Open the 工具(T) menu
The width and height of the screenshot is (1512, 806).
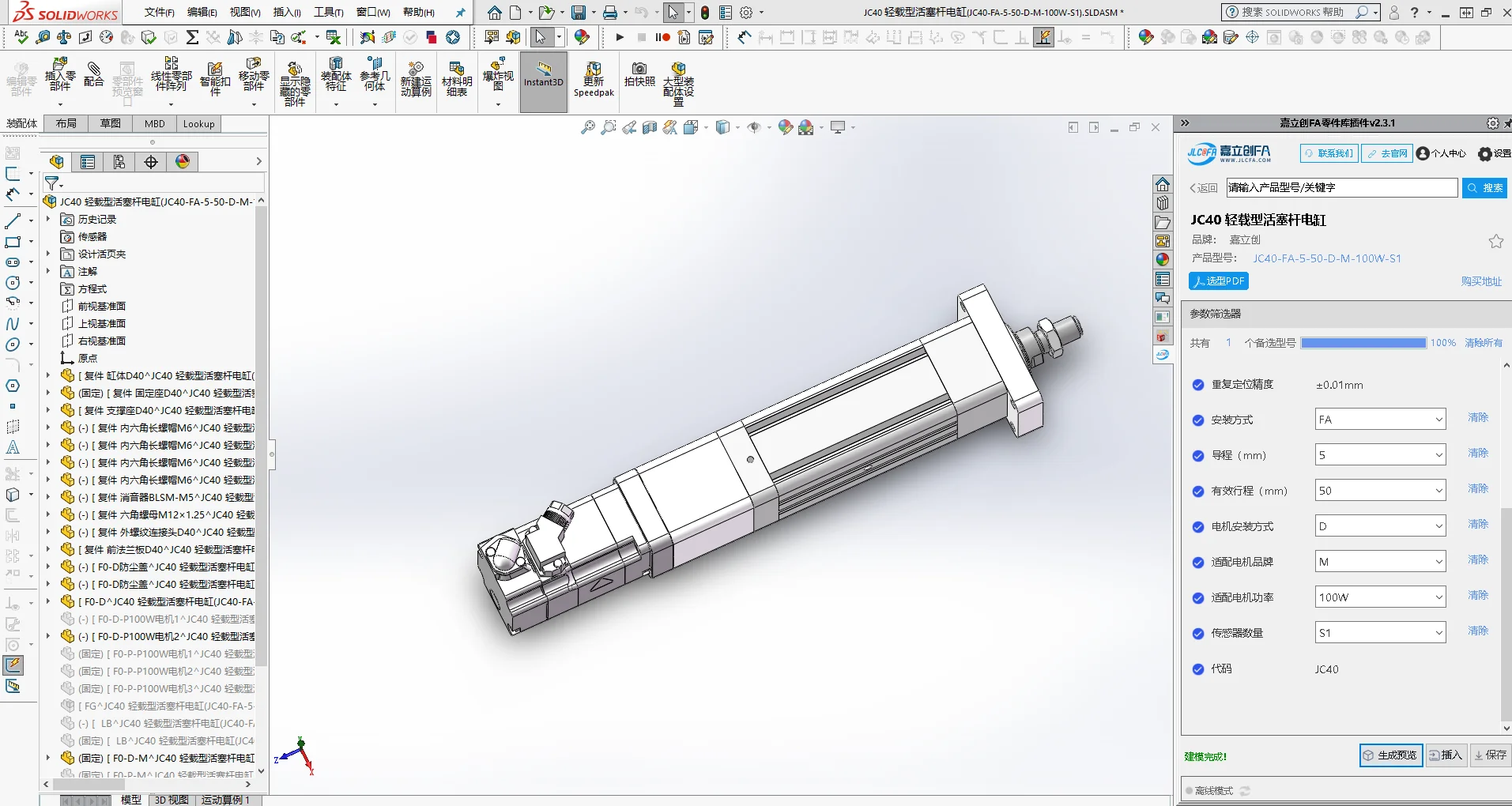tap(329, 13)
